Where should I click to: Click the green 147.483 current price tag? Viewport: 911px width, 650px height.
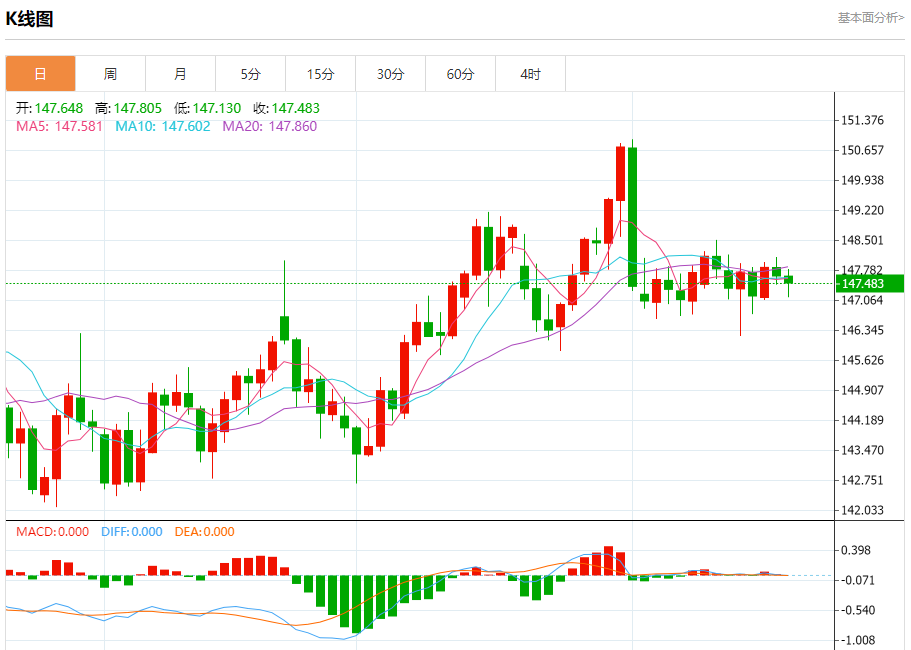869,283
